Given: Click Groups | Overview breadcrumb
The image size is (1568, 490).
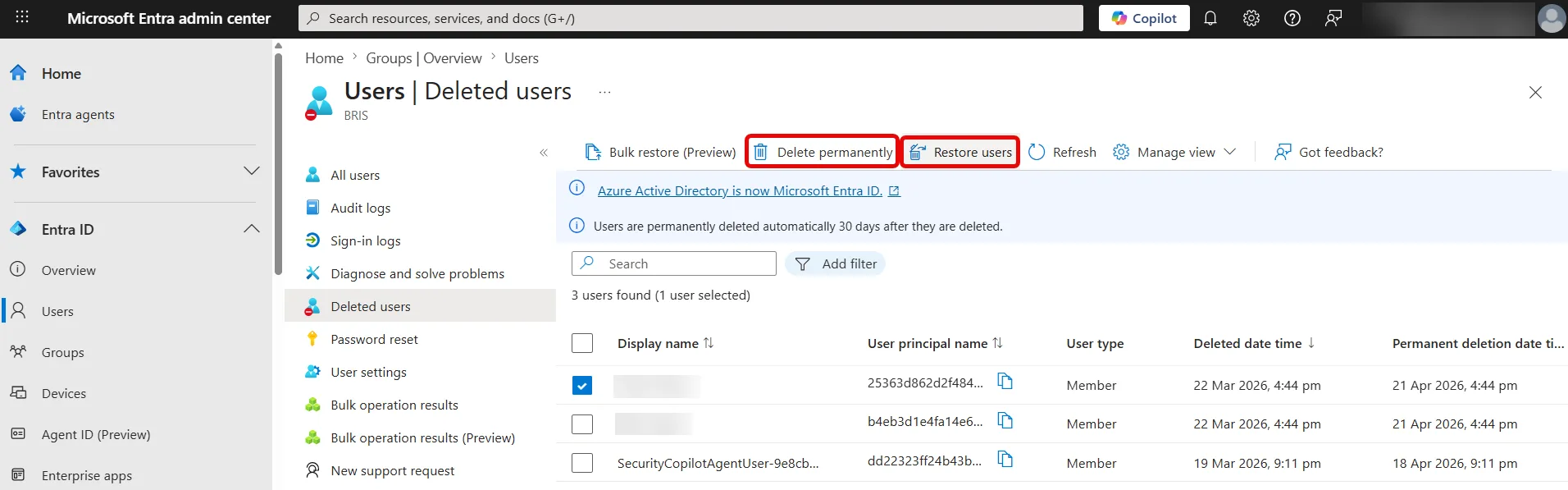Looking at the screenshot, I should coord(424,58).
